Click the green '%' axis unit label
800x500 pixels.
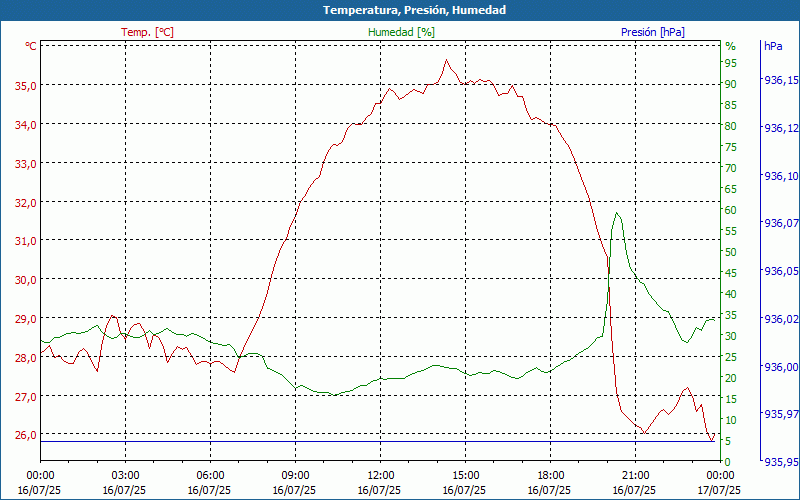(x=730, y=46)
